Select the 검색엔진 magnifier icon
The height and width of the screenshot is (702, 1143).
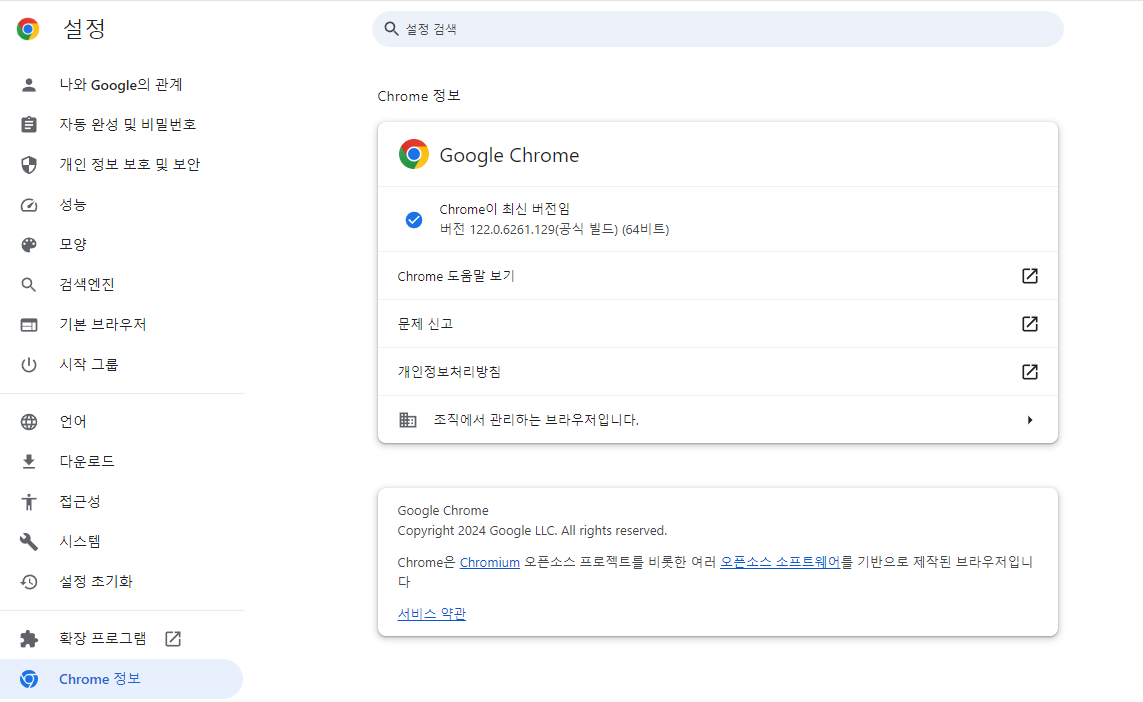30,284
